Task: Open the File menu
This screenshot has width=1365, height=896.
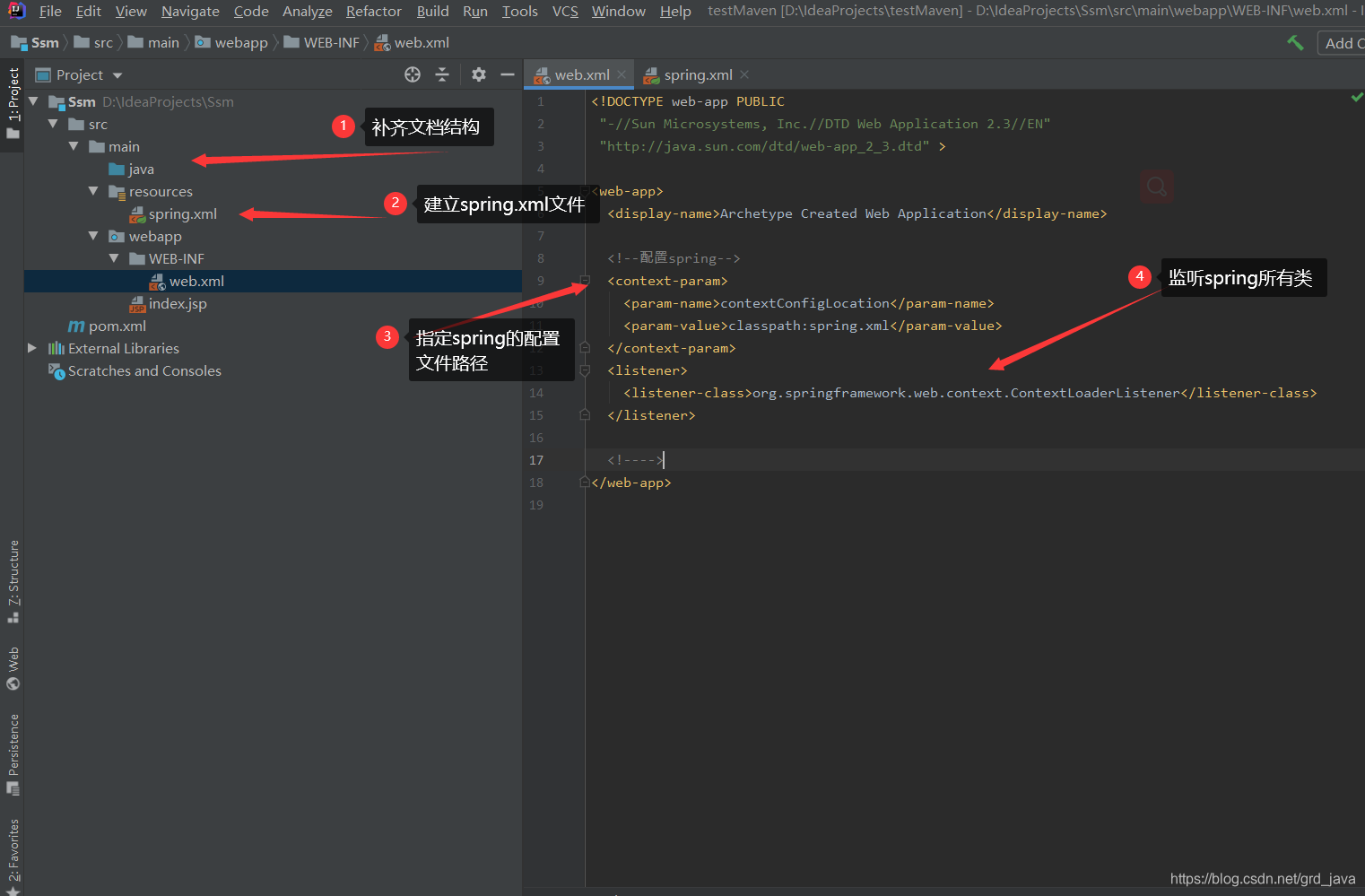Action: (x=50, y=11)
